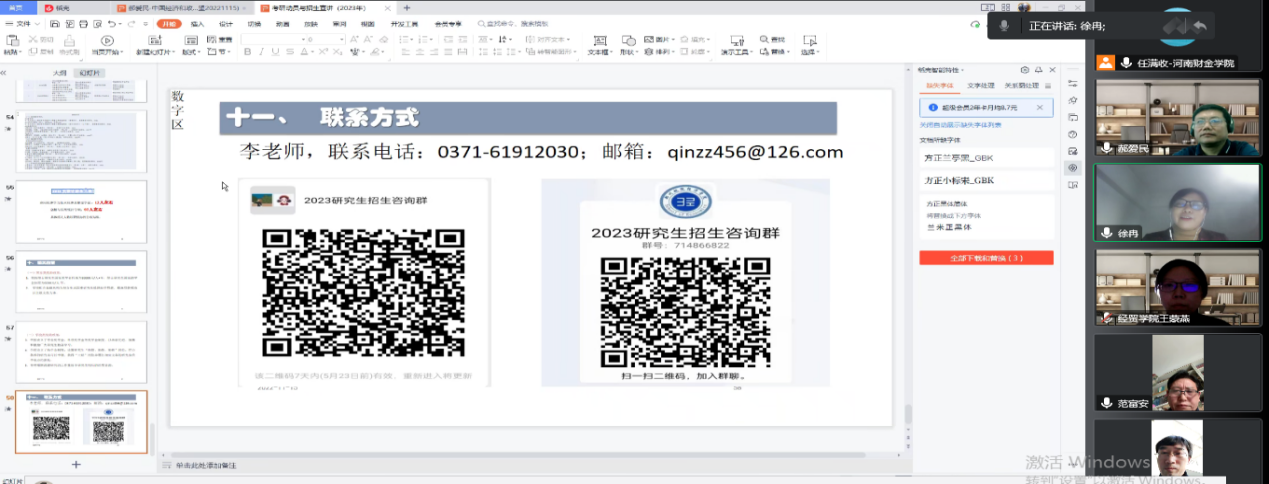The image size is (1269, 484).
Task: Click the Paste icon in the ribbon
Action: coord(11,42)
